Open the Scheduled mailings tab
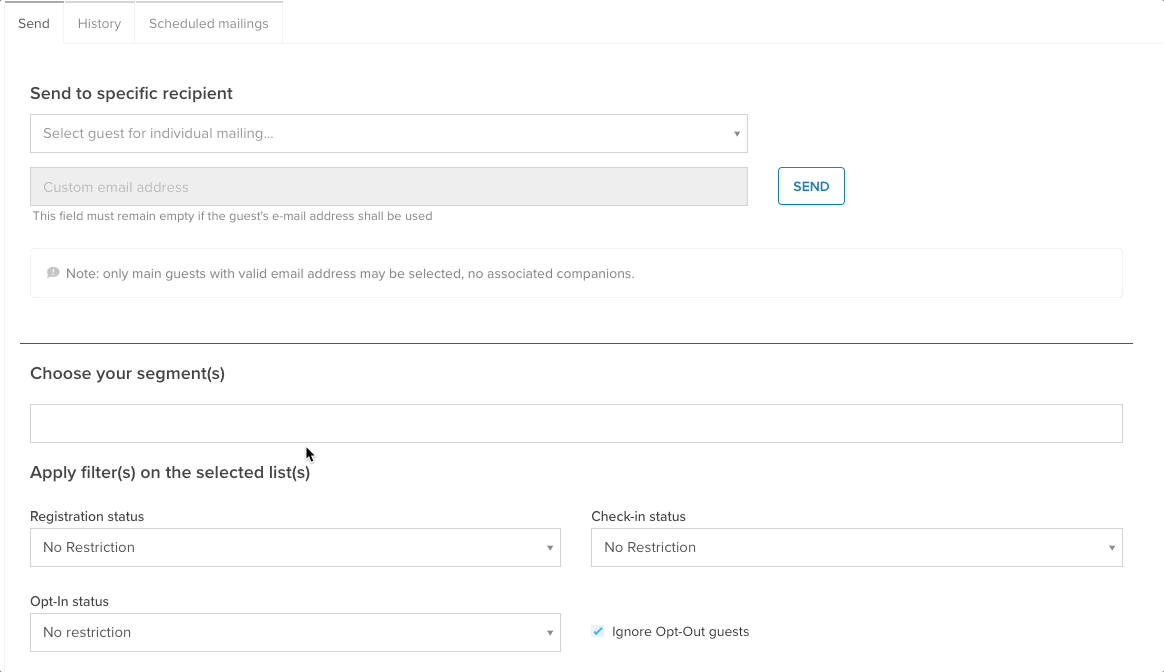 pyautogui.click(x=208, y=23)
